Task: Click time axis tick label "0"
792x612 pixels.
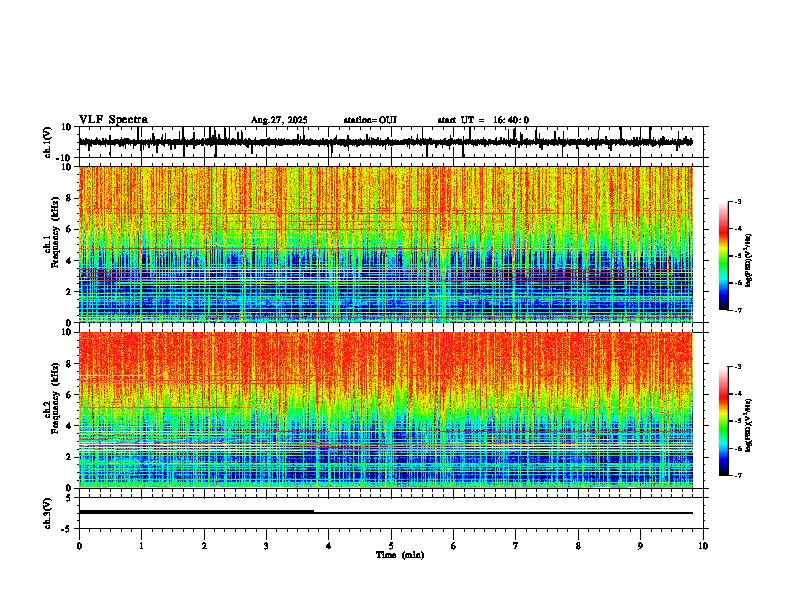Action: pyautogui.click(x=79, y=546)
